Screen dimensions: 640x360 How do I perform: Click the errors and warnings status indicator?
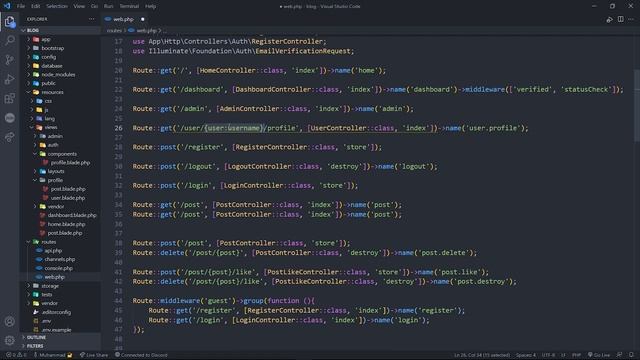tap(16, 355)
